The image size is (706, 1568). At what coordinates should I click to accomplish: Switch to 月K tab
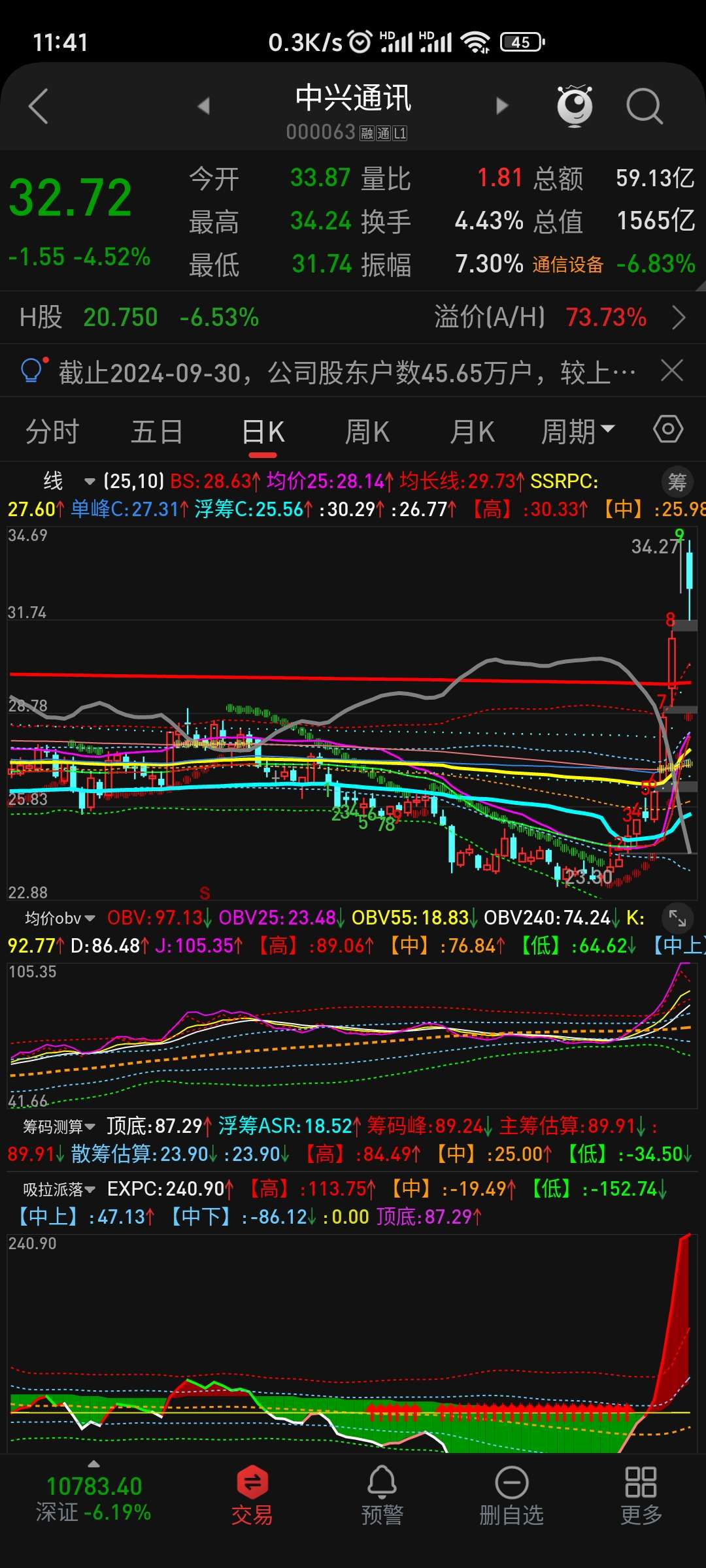[x=472, y=432]
